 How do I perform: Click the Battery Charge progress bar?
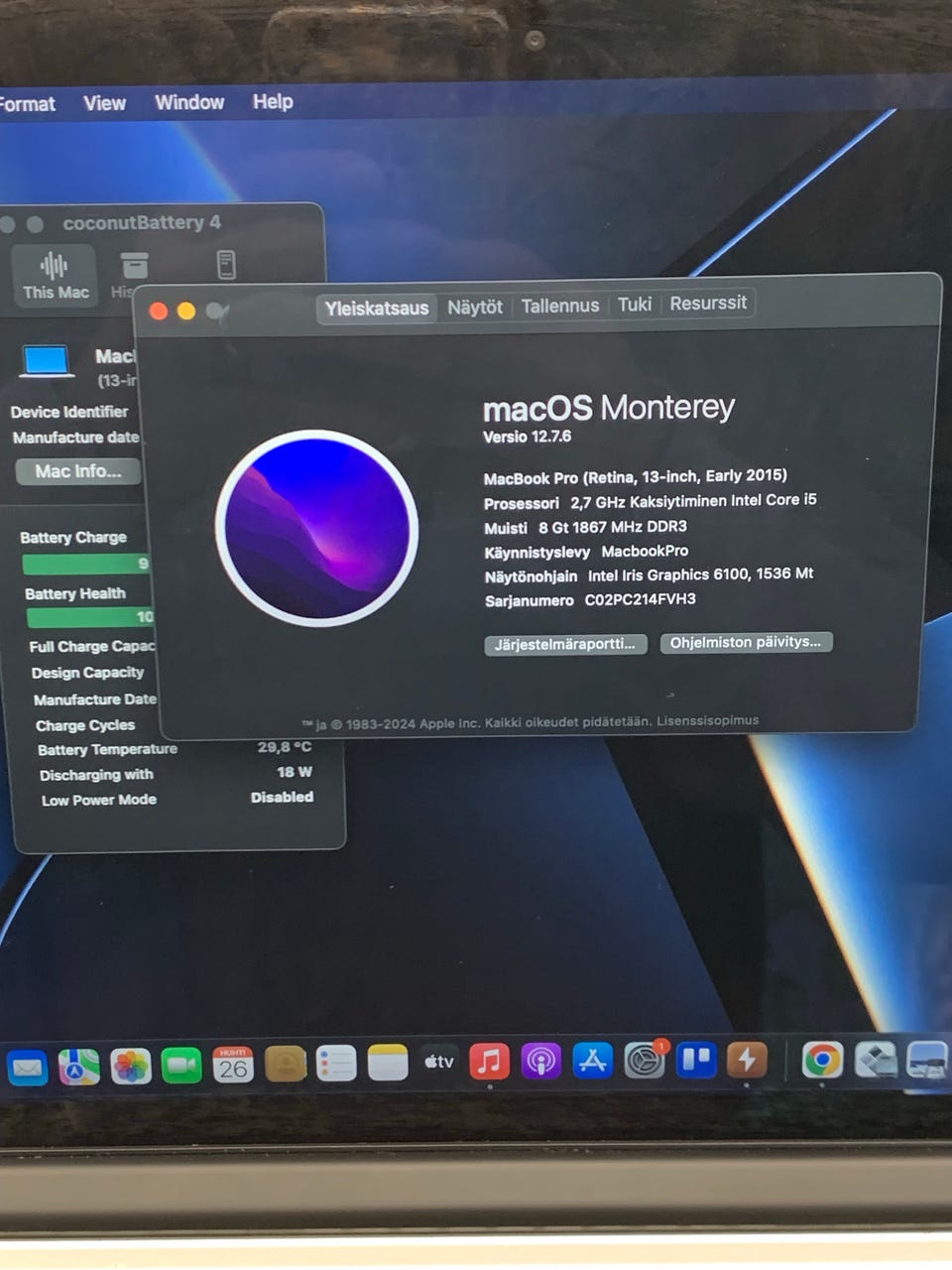(x=86, y=564)
